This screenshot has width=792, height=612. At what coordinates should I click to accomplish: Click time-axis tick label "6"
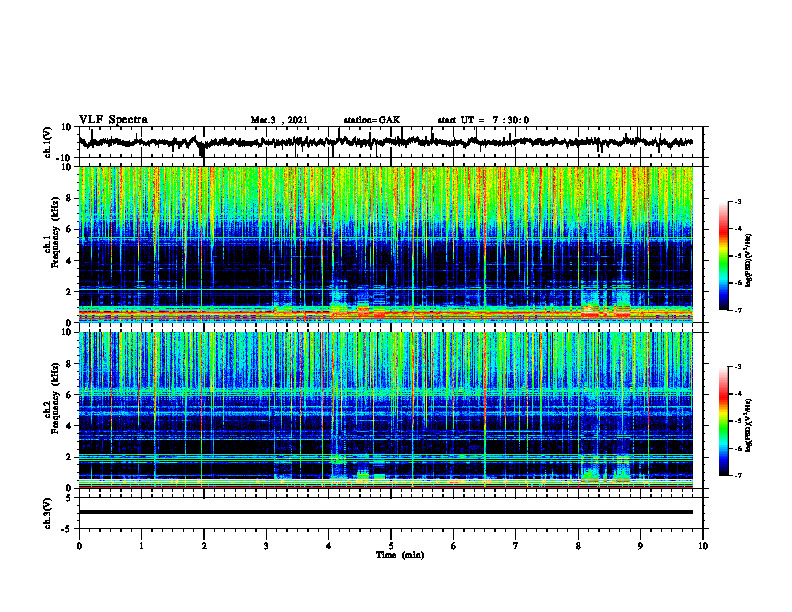[454, 546]
